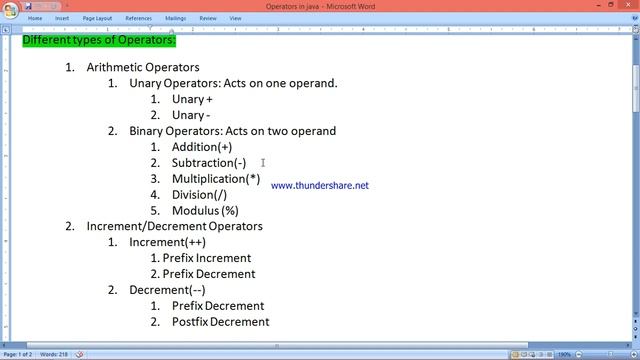
Task: Click the Word Help icon
Action: click(635, 18)
